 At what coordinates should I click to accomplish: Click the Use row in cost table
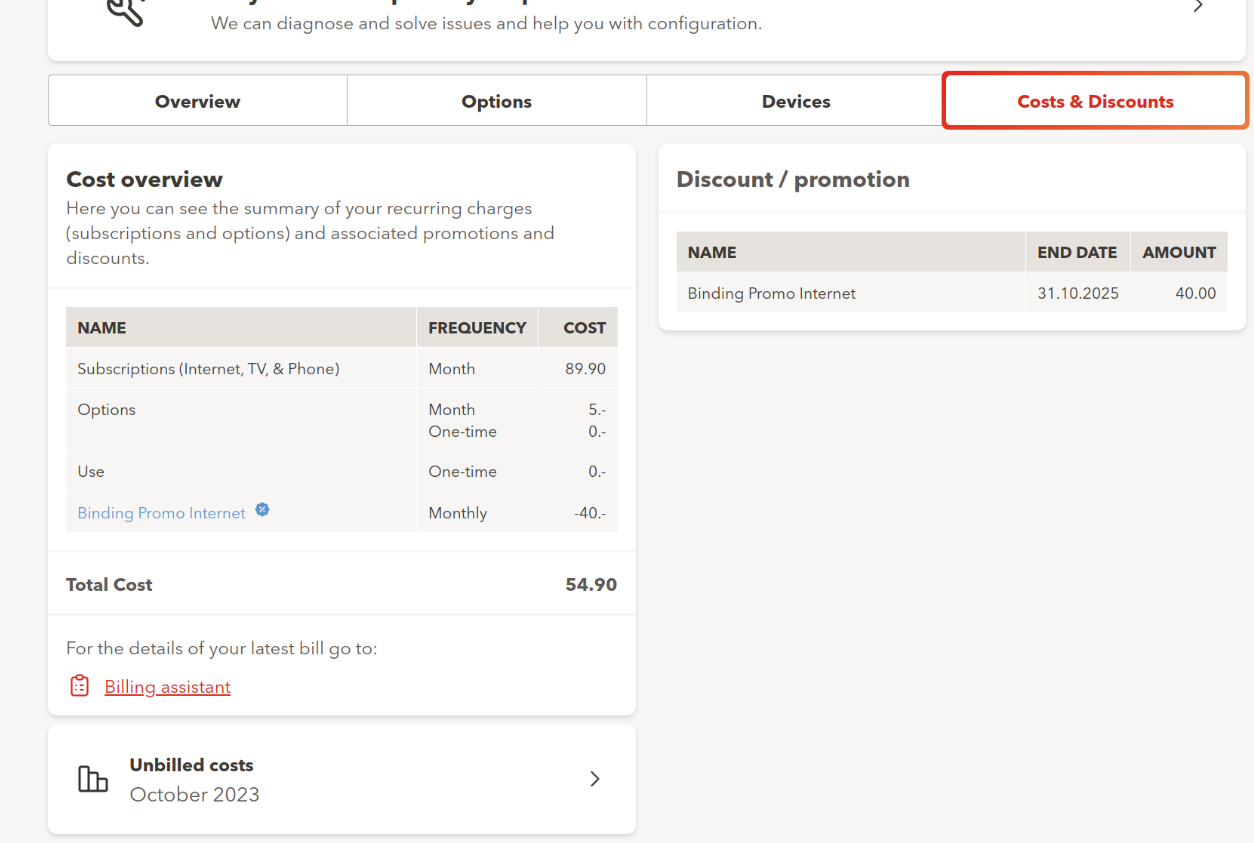[x=91, y=472]
